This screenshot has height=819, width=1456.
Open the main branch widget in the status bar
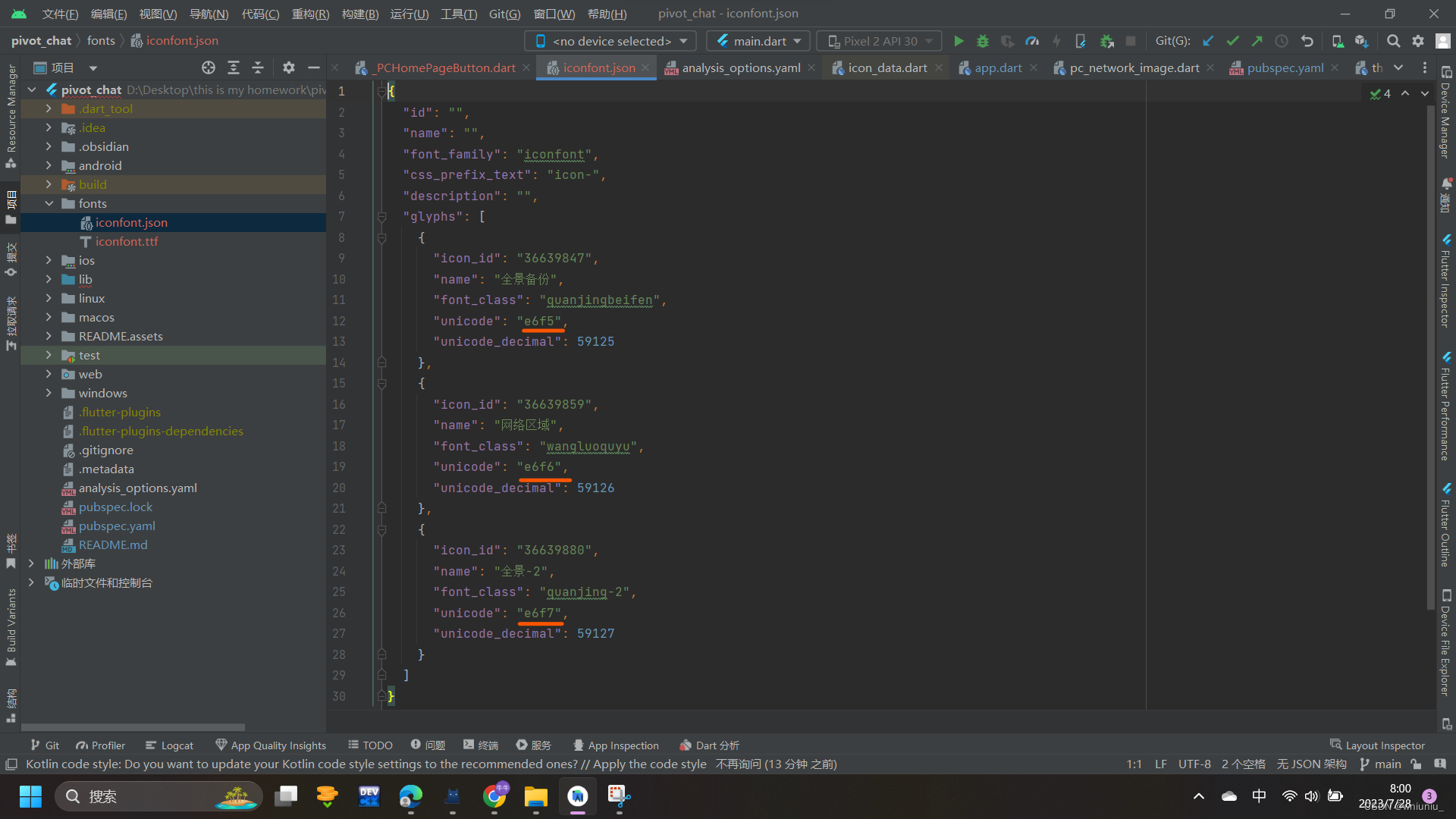[x=1387, y=764]
